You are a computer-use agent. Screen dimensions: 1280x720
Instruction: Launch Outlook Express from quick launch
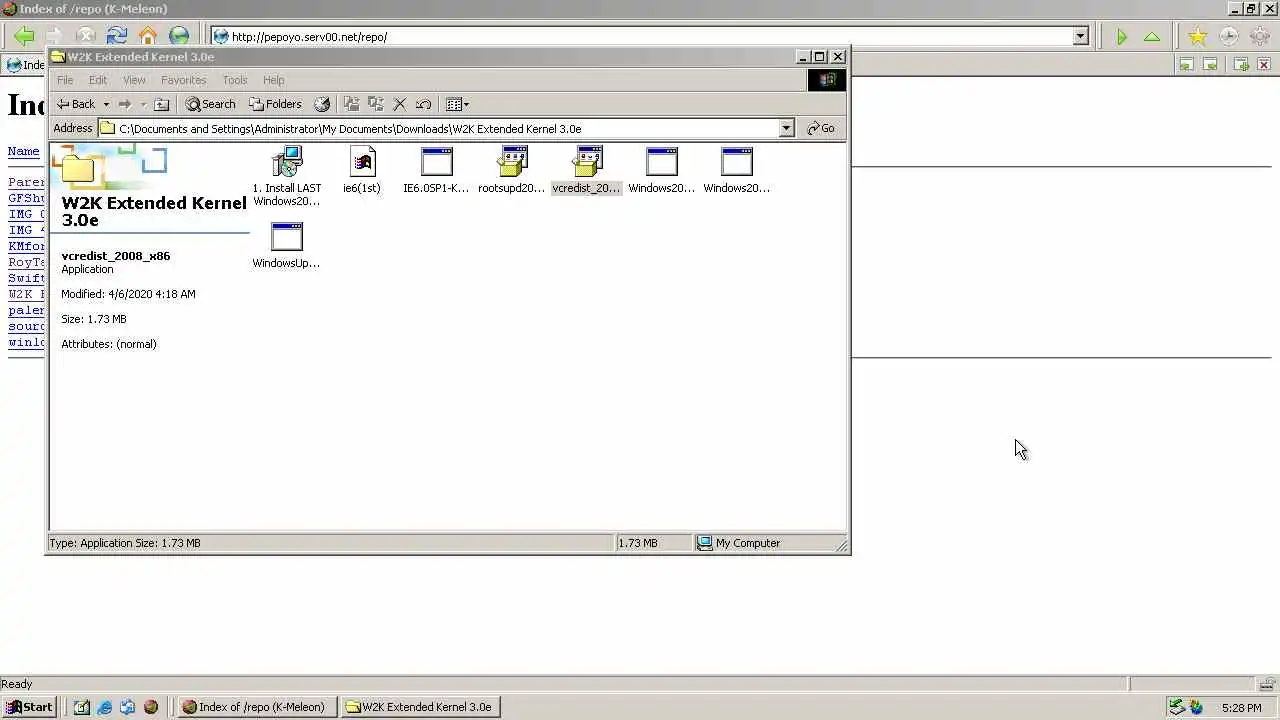pos(127,707)
